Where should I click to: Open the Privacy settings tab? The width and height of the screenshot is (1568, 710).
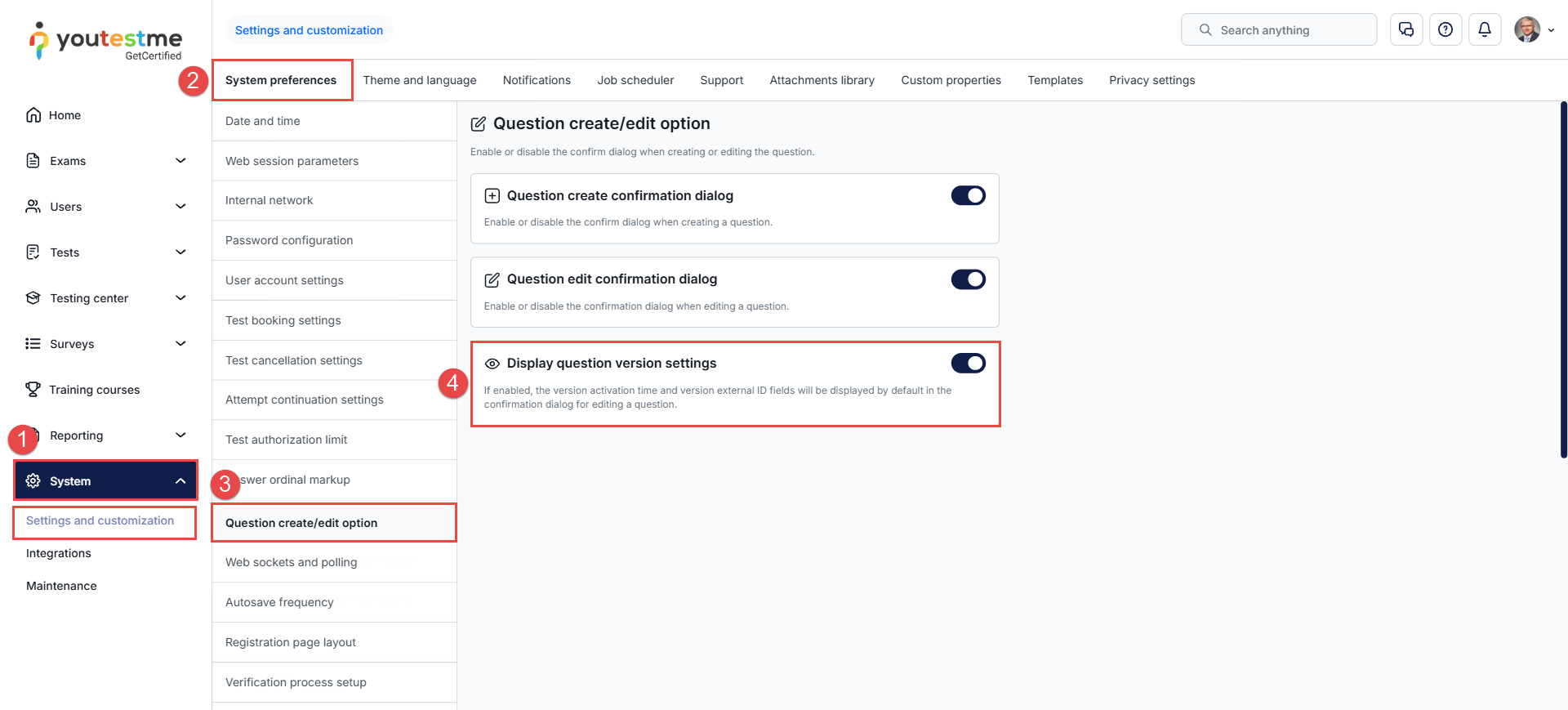coord(1151,80)
